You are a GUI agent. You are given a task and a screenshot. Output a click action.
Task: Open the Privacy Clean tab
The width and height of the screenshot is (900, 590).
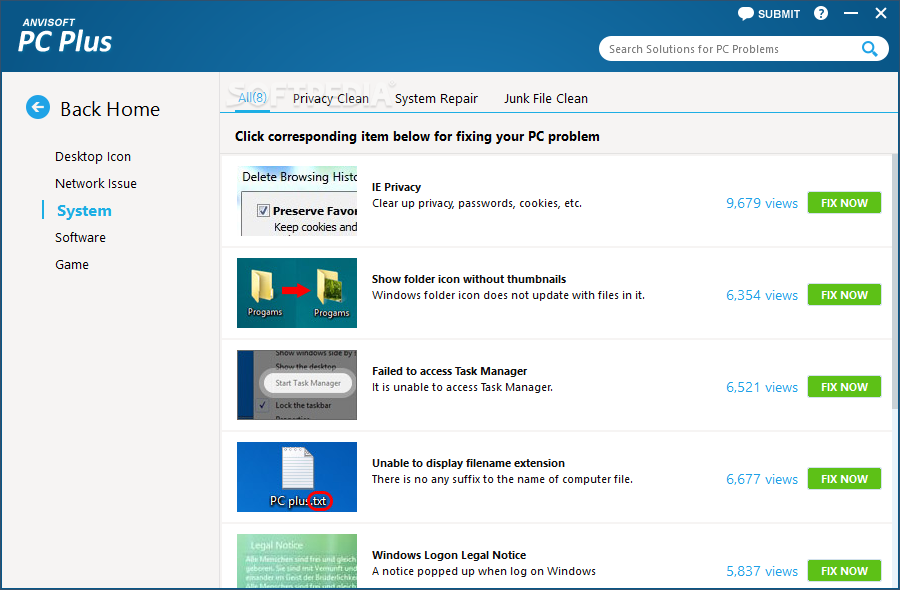[331, 99]
